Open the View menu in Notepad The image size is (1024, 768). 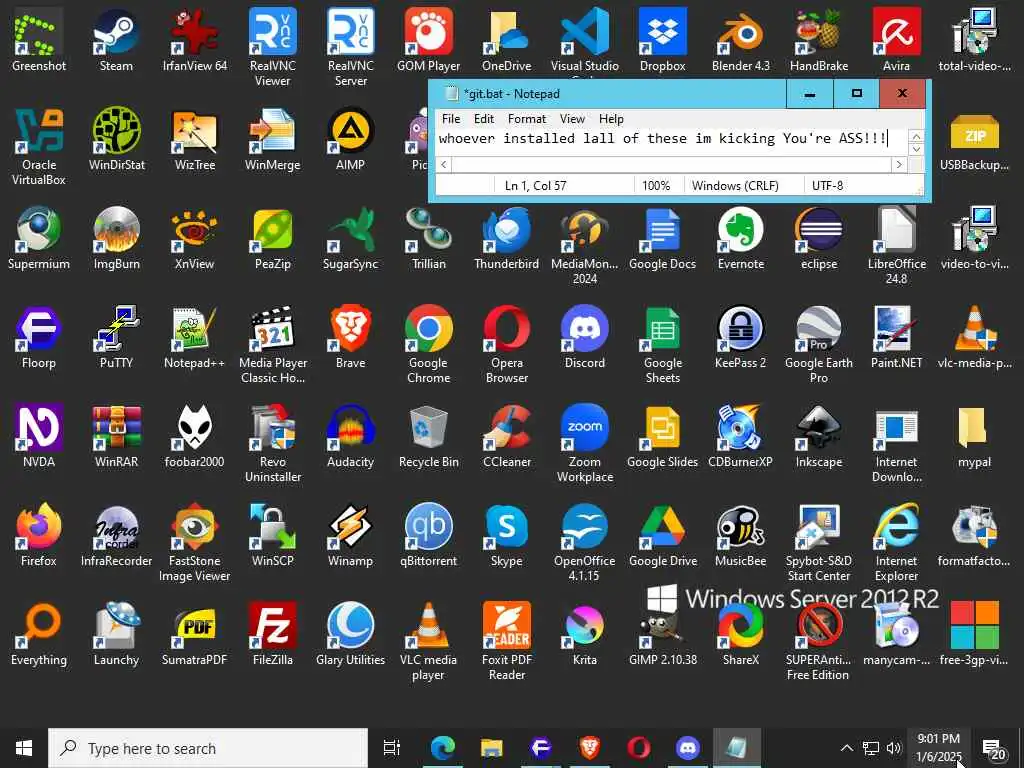[x=572, y=119]
